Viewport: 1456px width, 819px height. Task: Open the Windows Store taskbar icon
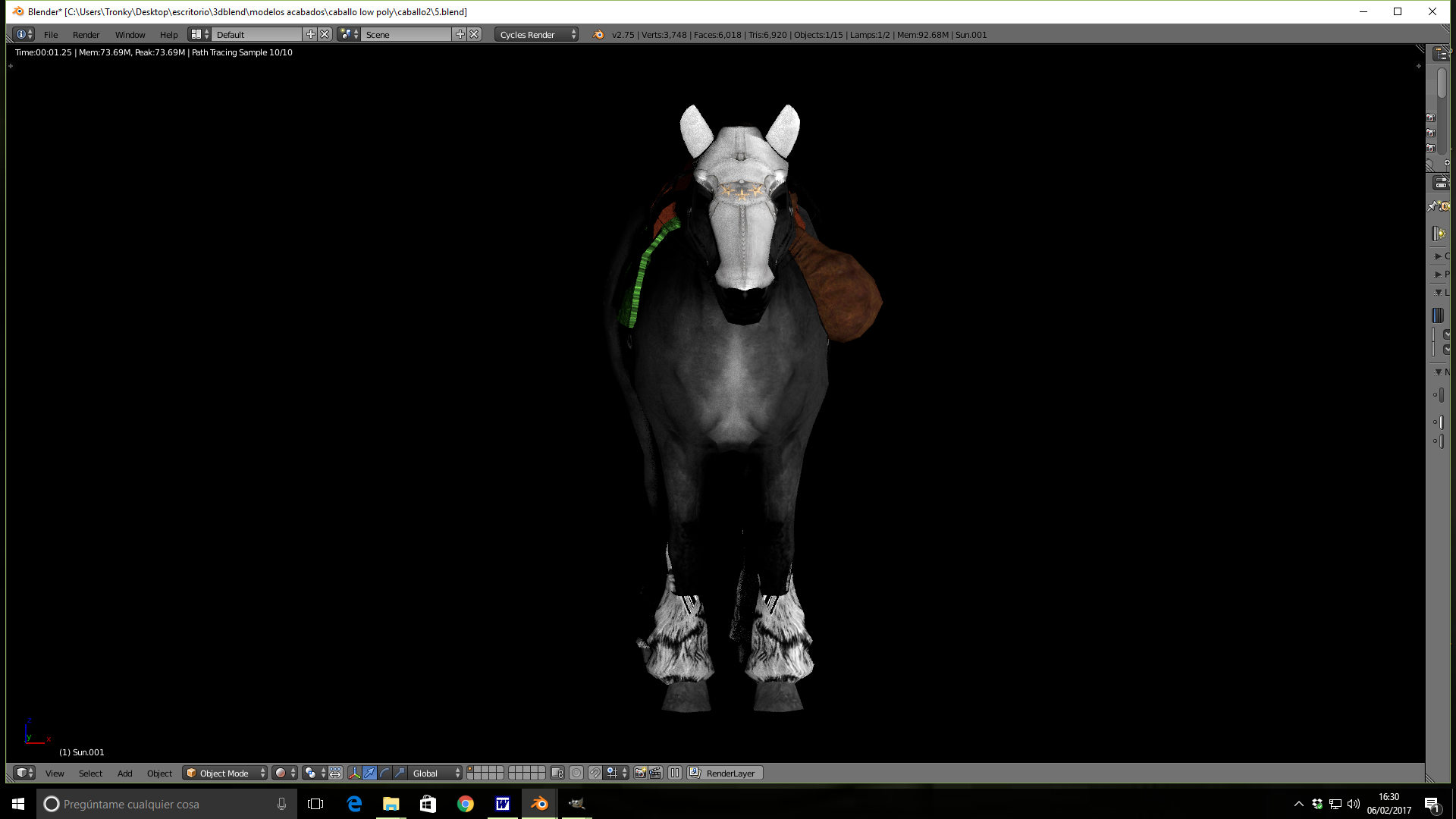pos(428,804)
